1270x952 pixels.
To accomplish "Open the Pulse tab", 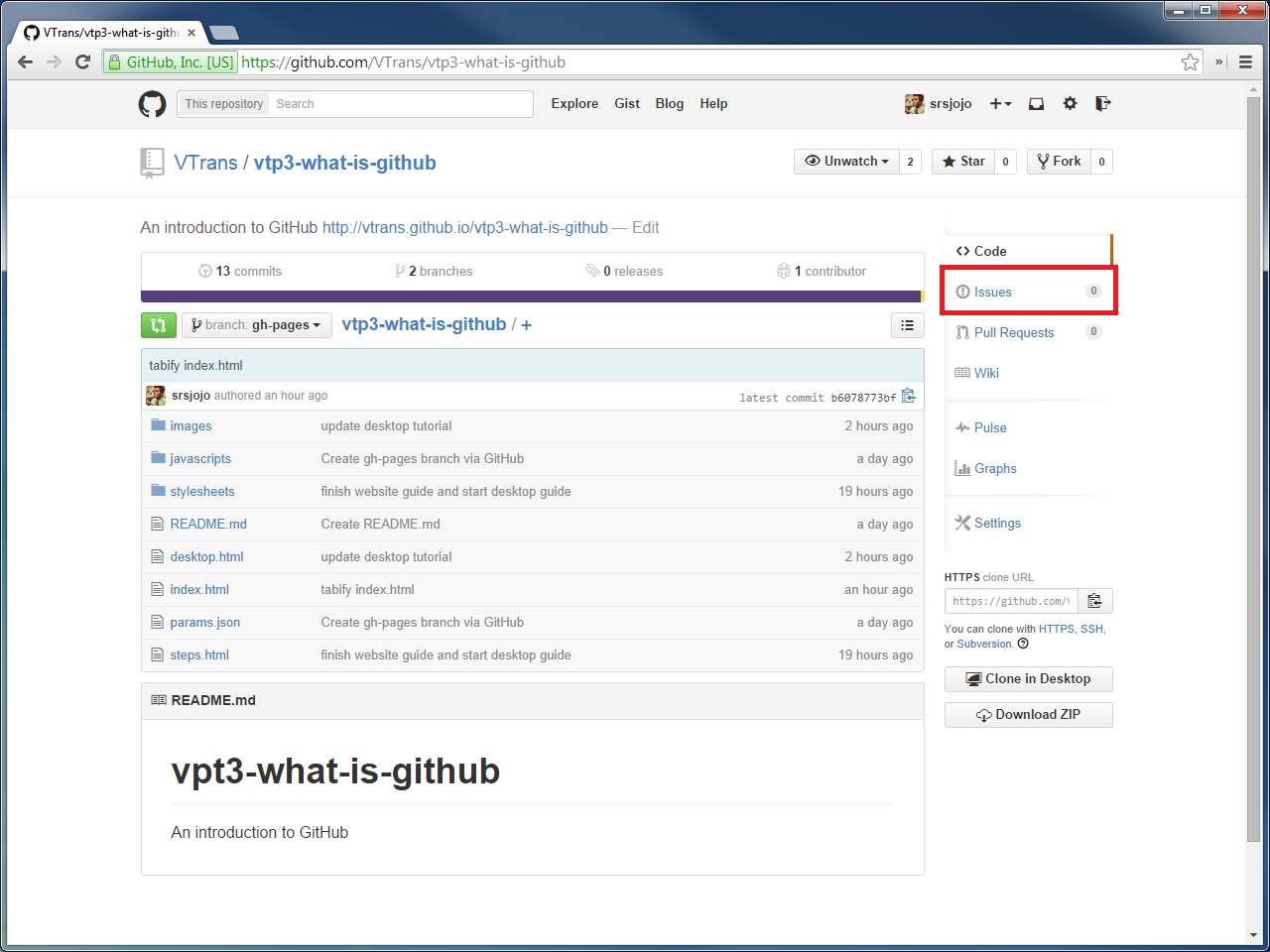I will pos(1028,427).
